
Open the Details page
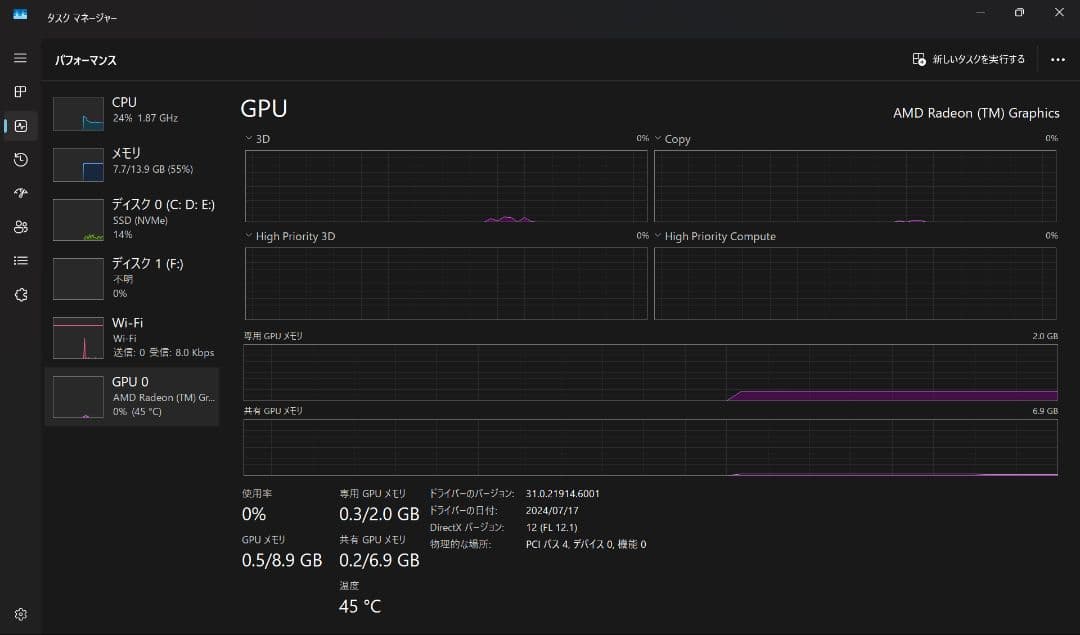point(20,261)
